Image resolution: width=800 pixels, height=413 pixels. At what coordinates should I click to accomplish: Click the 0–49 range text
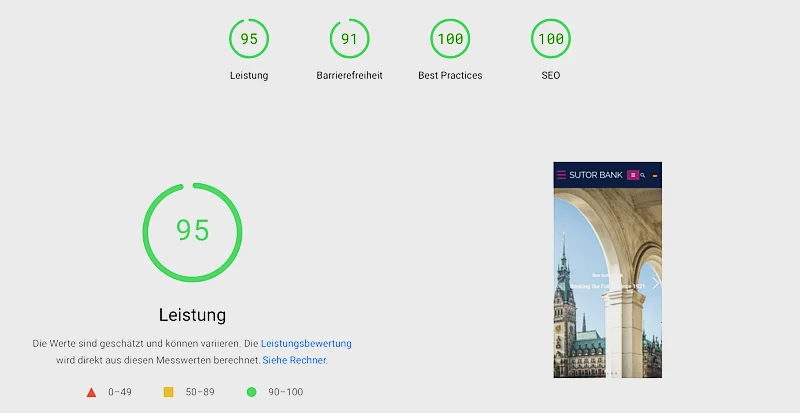pos(120,392)
